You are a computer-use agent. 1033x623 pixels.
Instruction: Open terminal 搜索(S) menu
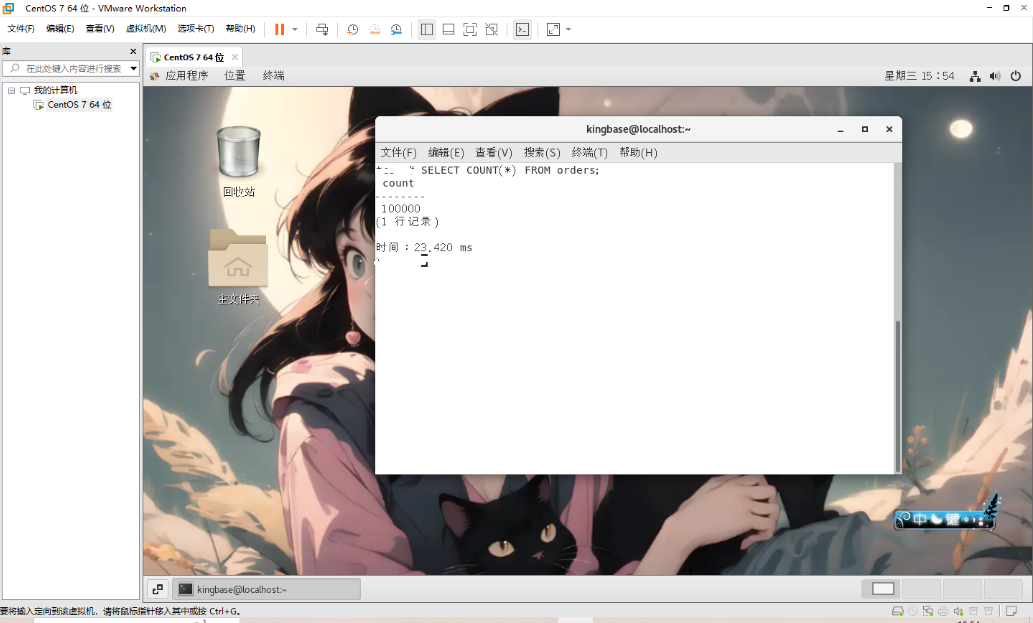[542, 153]
